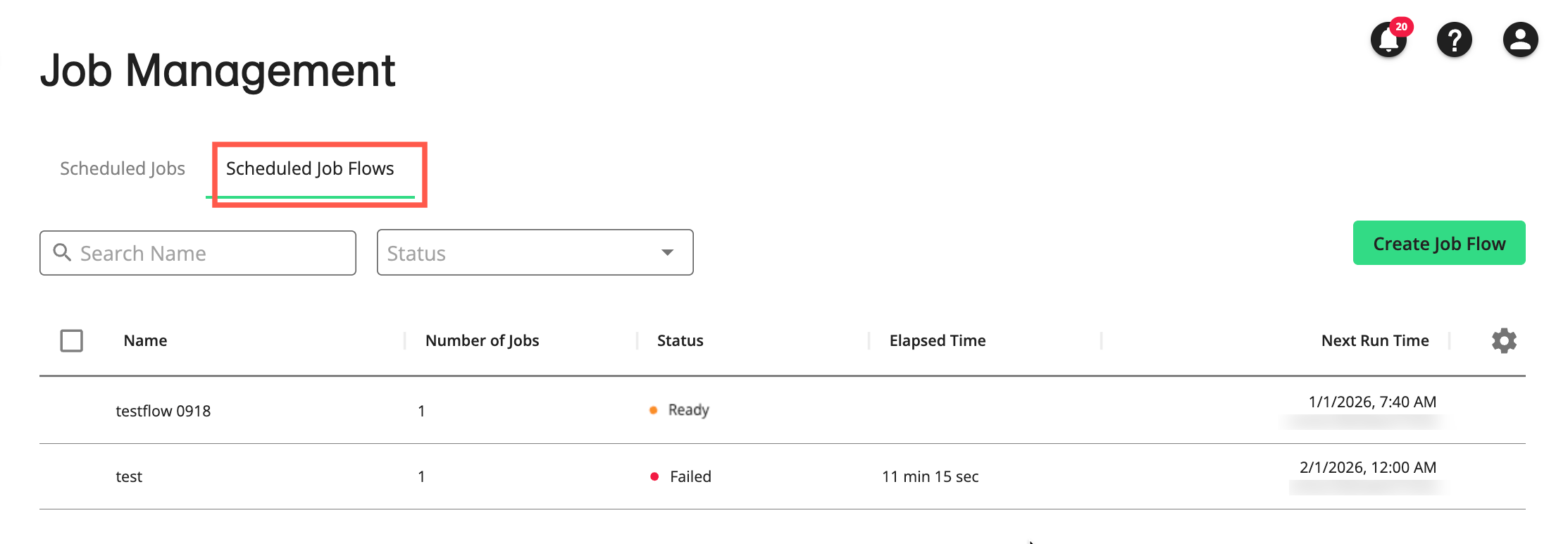Click the red Failed status dot
Screen dimensions: 1568x544
point(654,477)
